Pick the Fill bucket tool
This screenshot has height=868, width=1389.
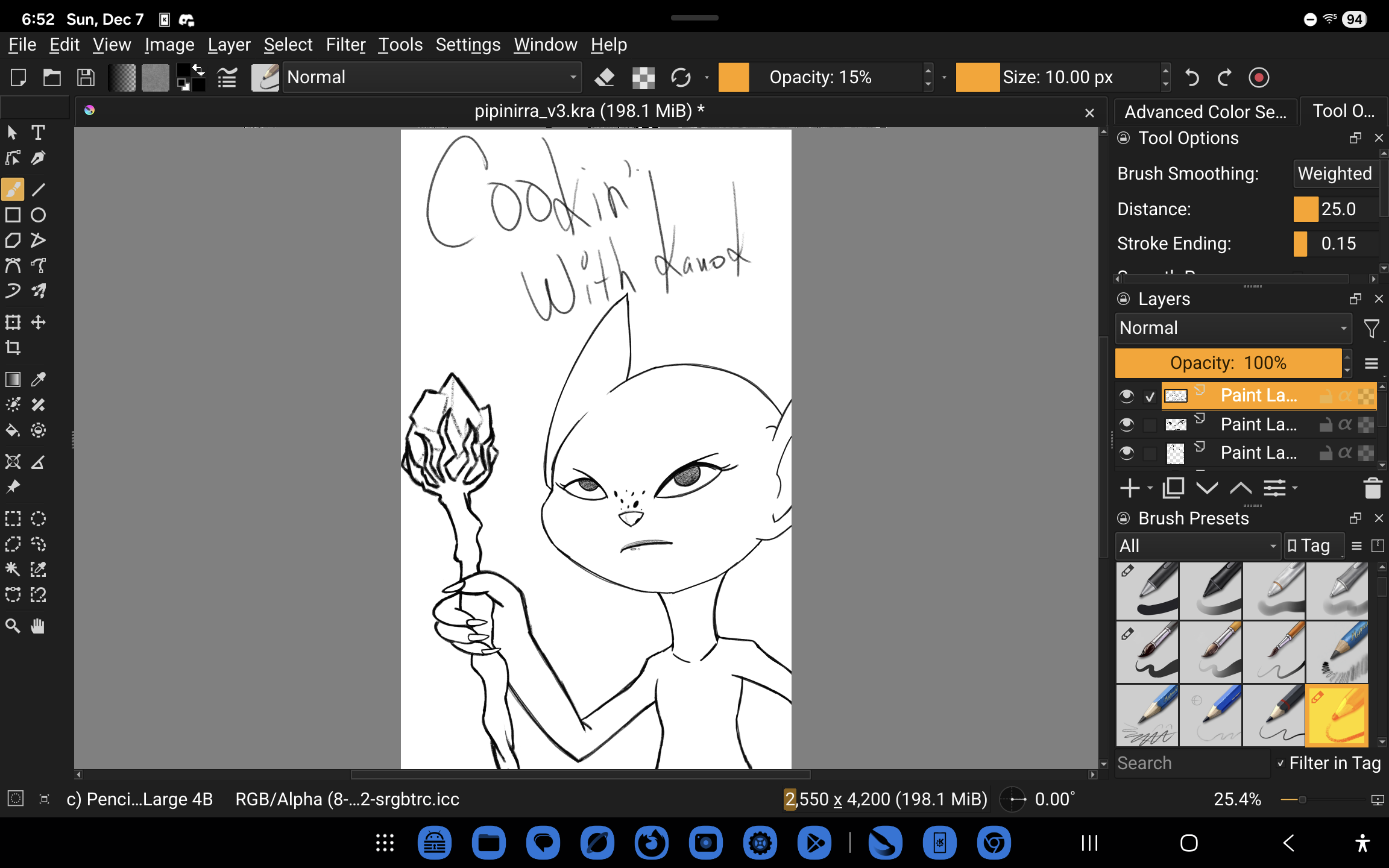tap(13, 430)
